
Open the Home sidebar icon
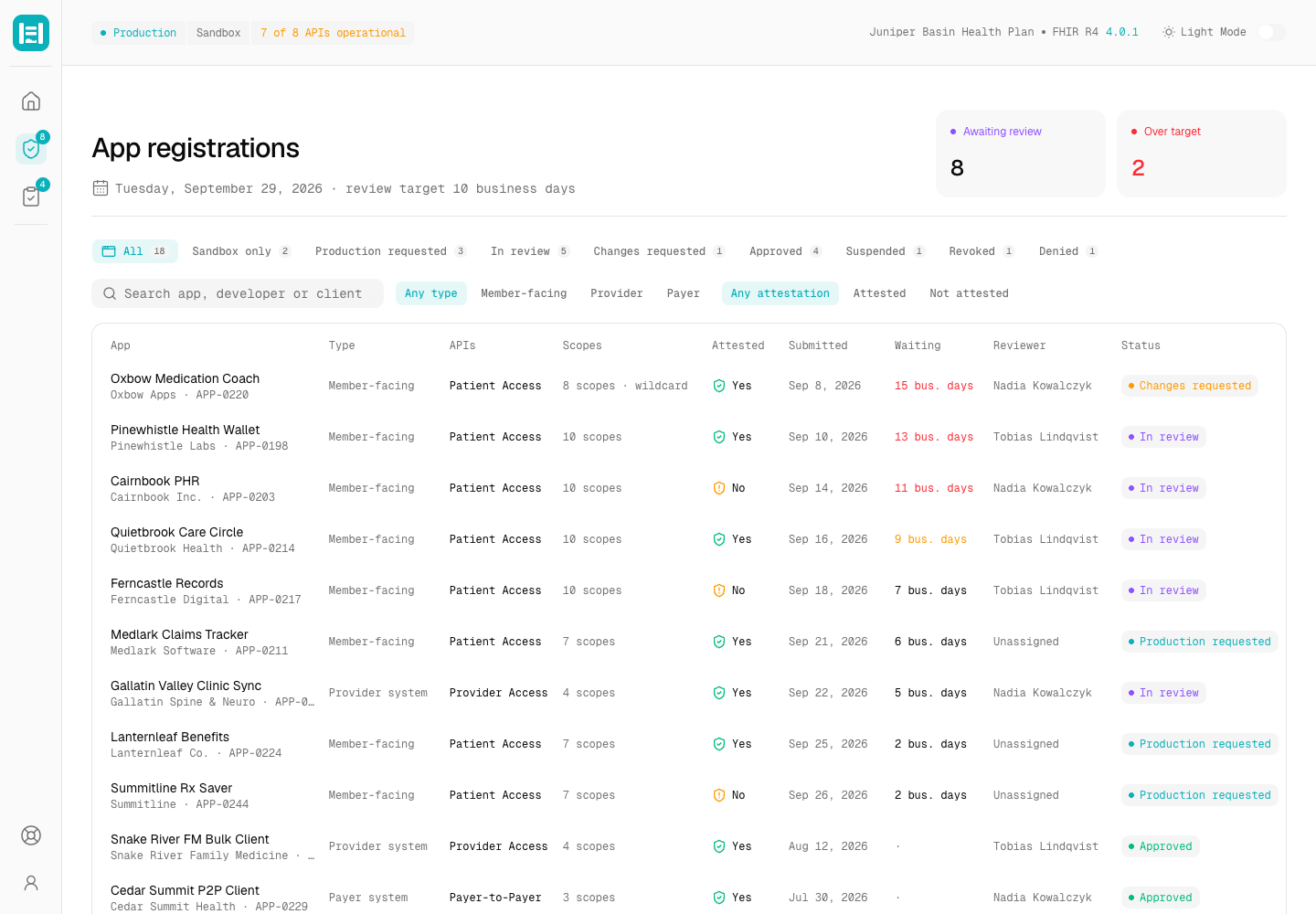point(31,101)
